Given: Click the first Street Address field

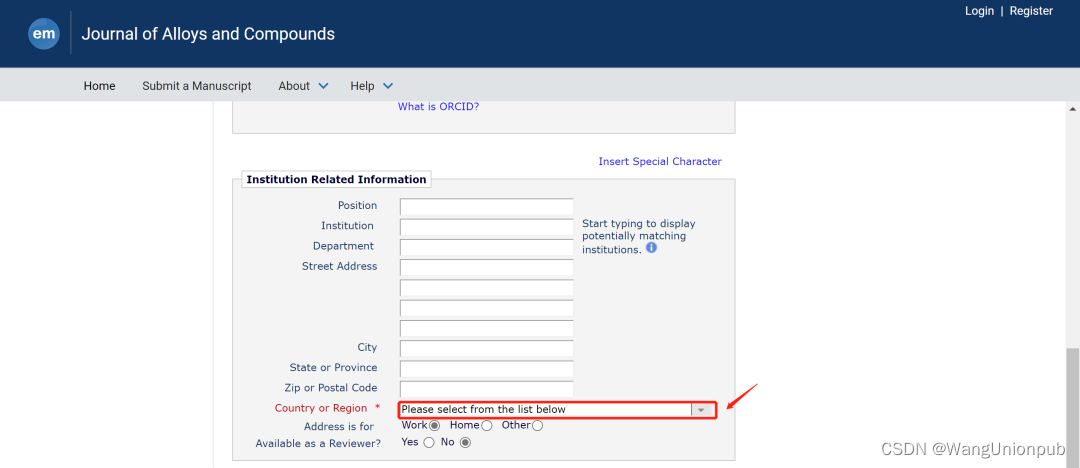Looking at the screenshot, I should point(486,267).
